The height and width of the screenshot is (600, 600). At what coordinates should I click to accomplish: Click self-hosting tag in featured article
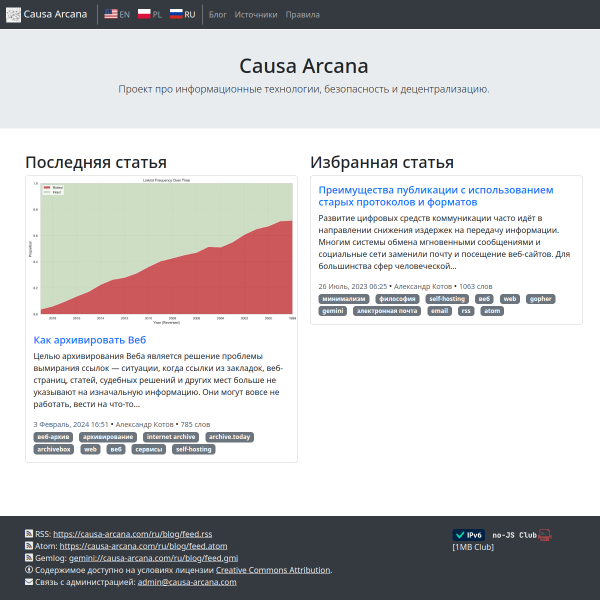click(x=447, y=299)
